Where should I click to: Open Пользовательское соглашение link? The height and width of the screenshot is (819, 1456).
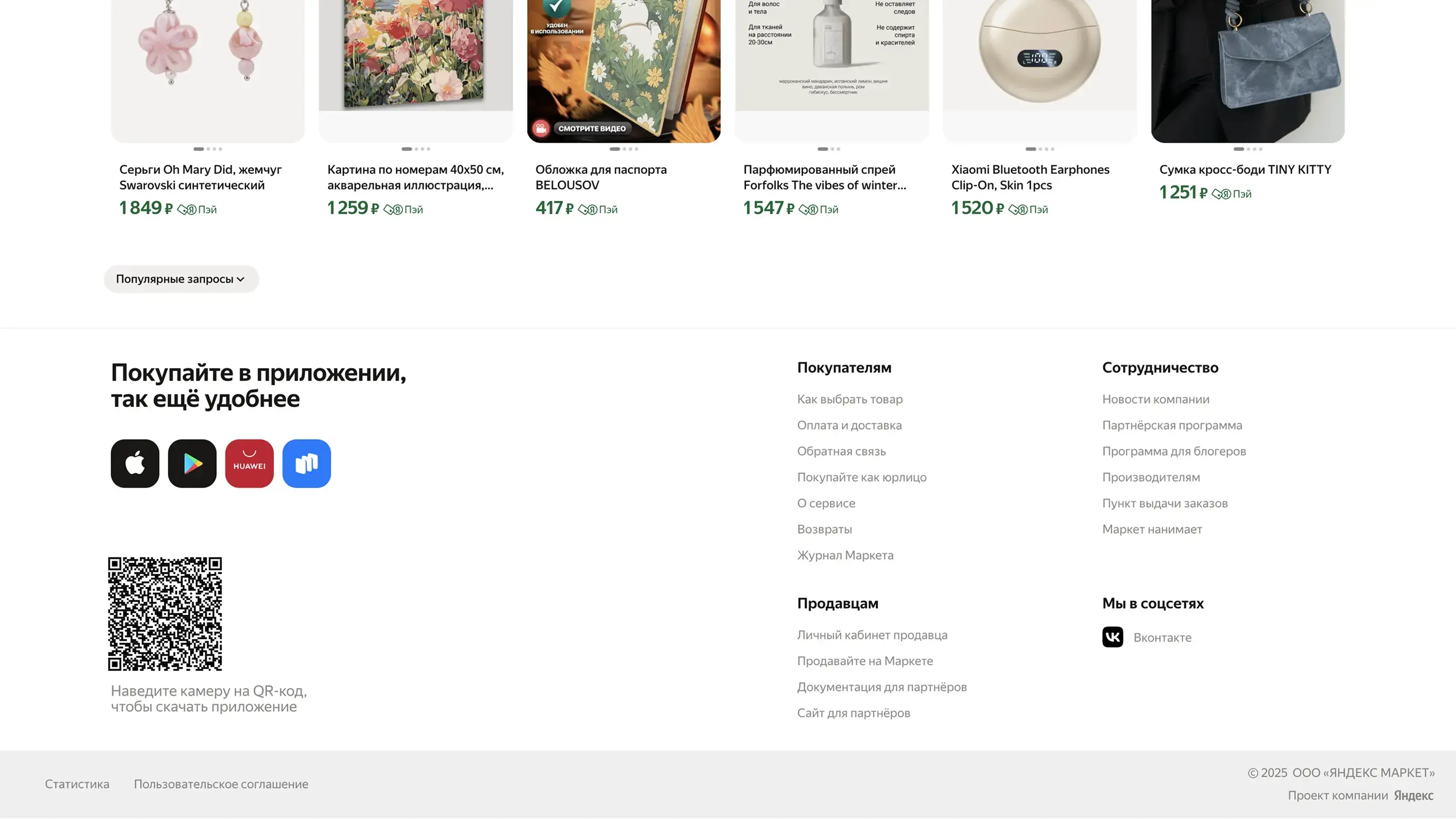click(221, 784)
